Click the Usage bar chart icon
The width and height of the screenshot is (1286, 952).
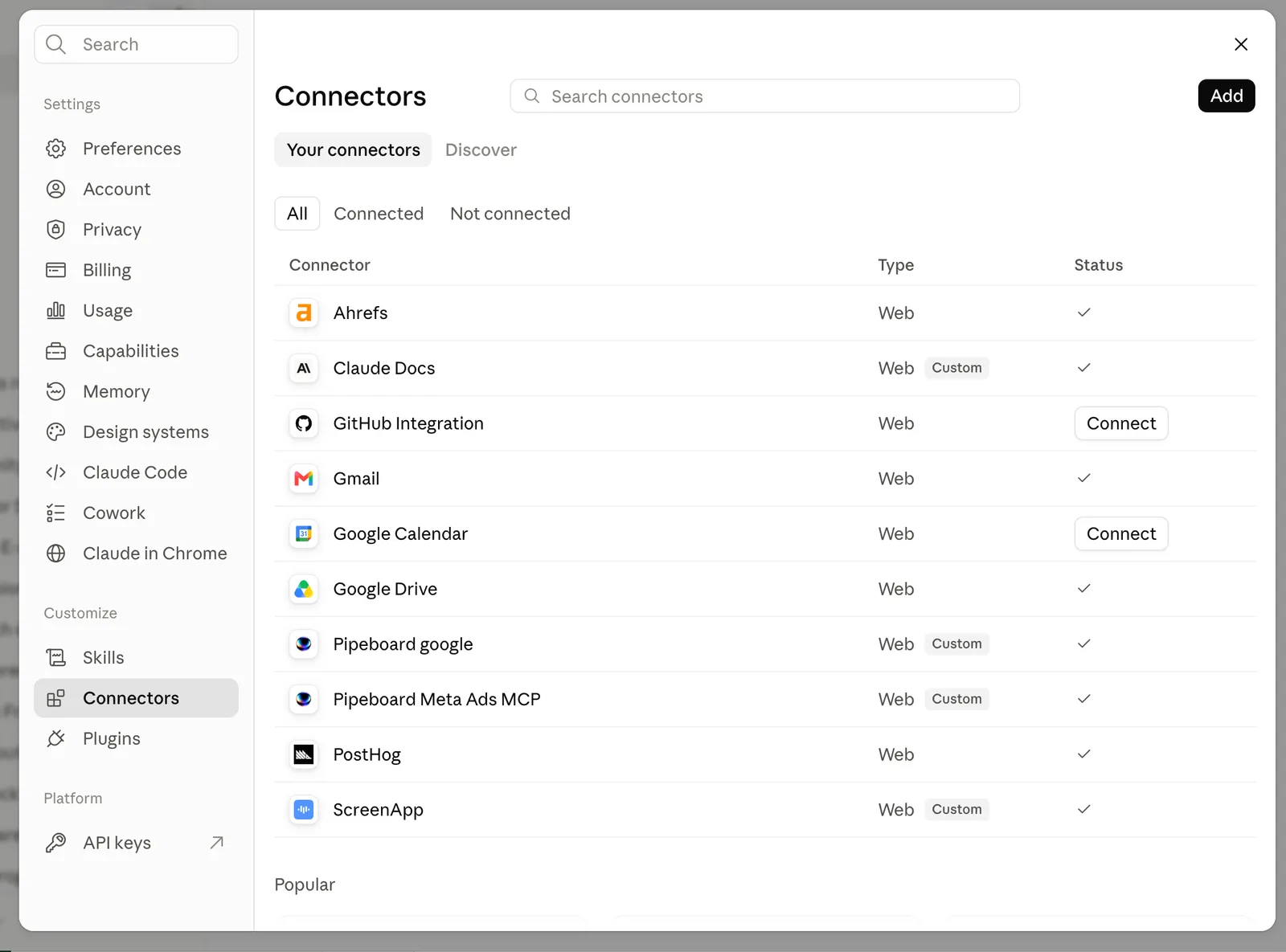pyautogui.click(x=55, y=310)
